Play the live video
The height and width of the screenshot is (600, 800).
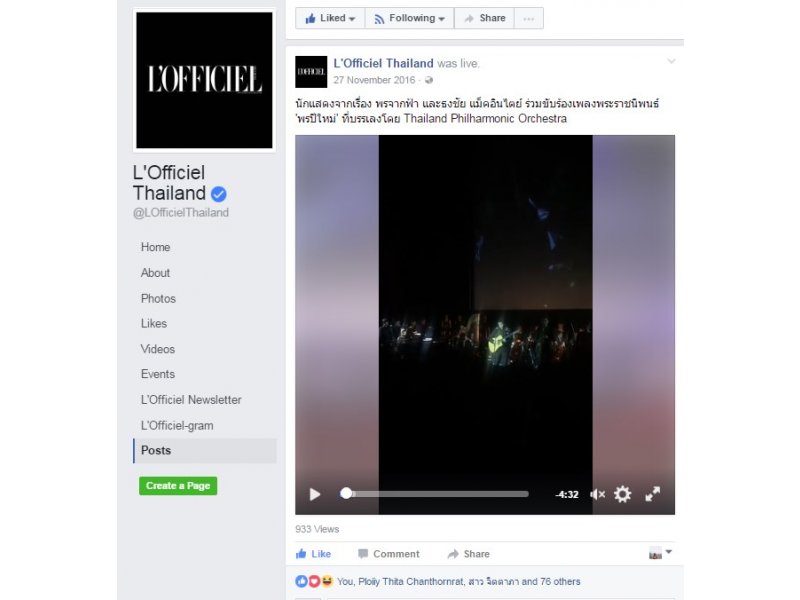point(315,494)
